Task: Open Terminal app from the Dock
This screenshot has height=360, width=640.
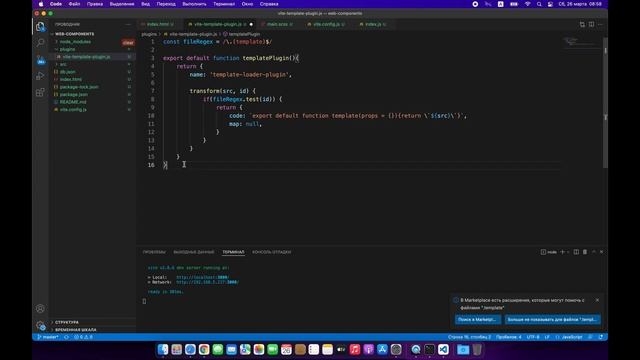Action: (429, 349)
